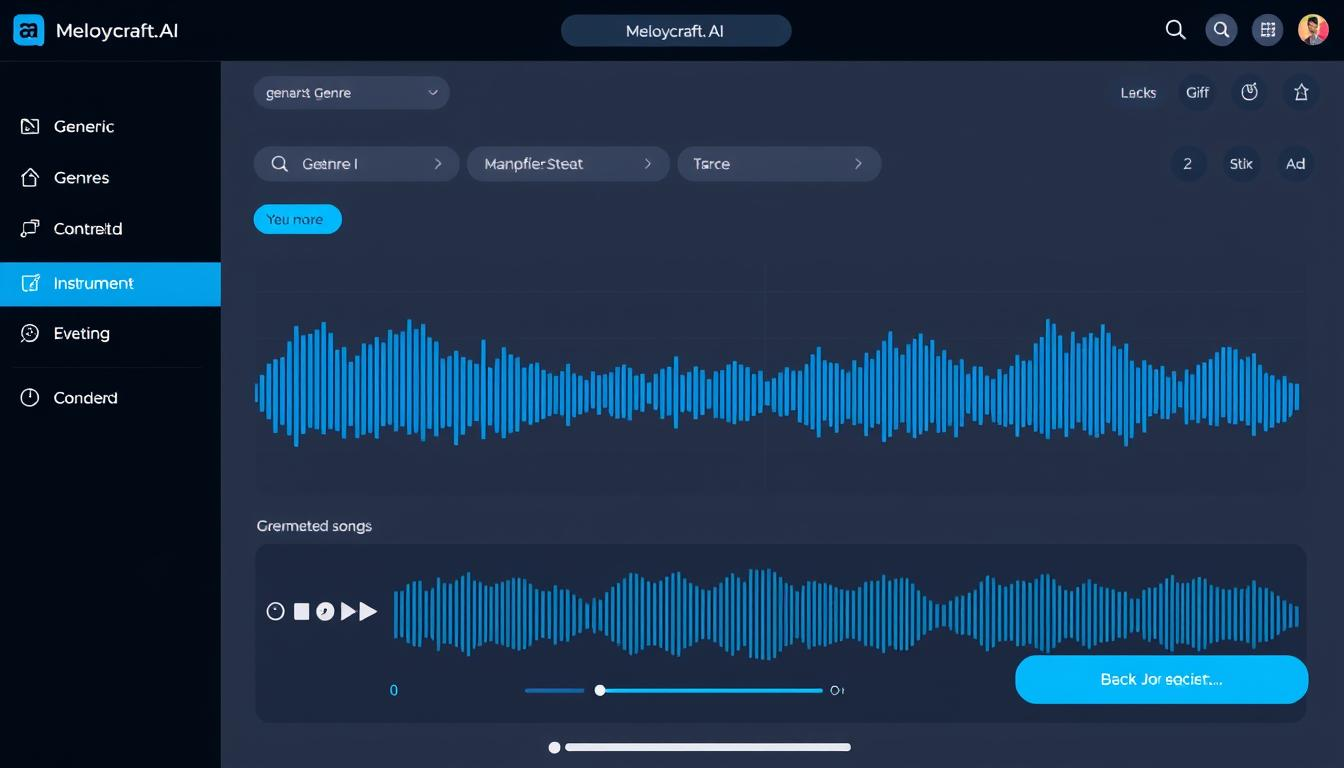This screenshot has width=1344, height=768.
Task: Open the grid apps icon in header
Action: 1267,30
